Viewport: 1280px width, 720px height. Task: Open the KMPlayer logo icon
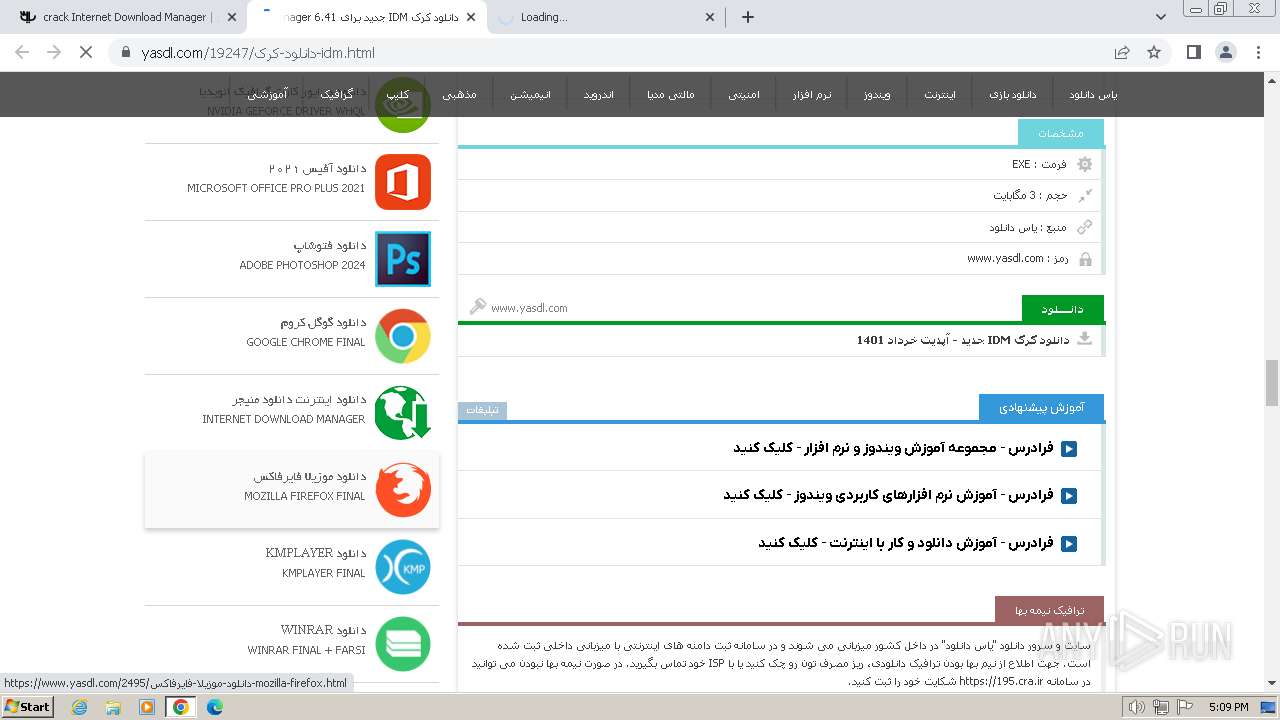pyautogui.click(x=403, y=567)
